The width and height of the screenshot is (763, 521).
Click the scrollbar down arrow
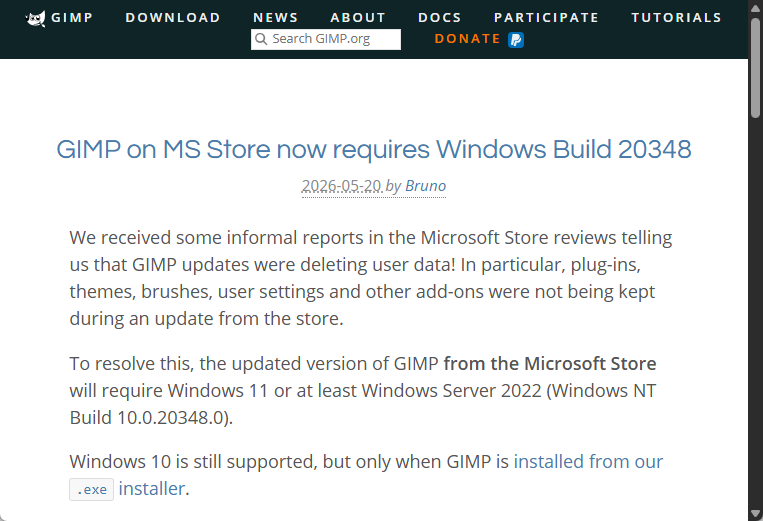755,513
